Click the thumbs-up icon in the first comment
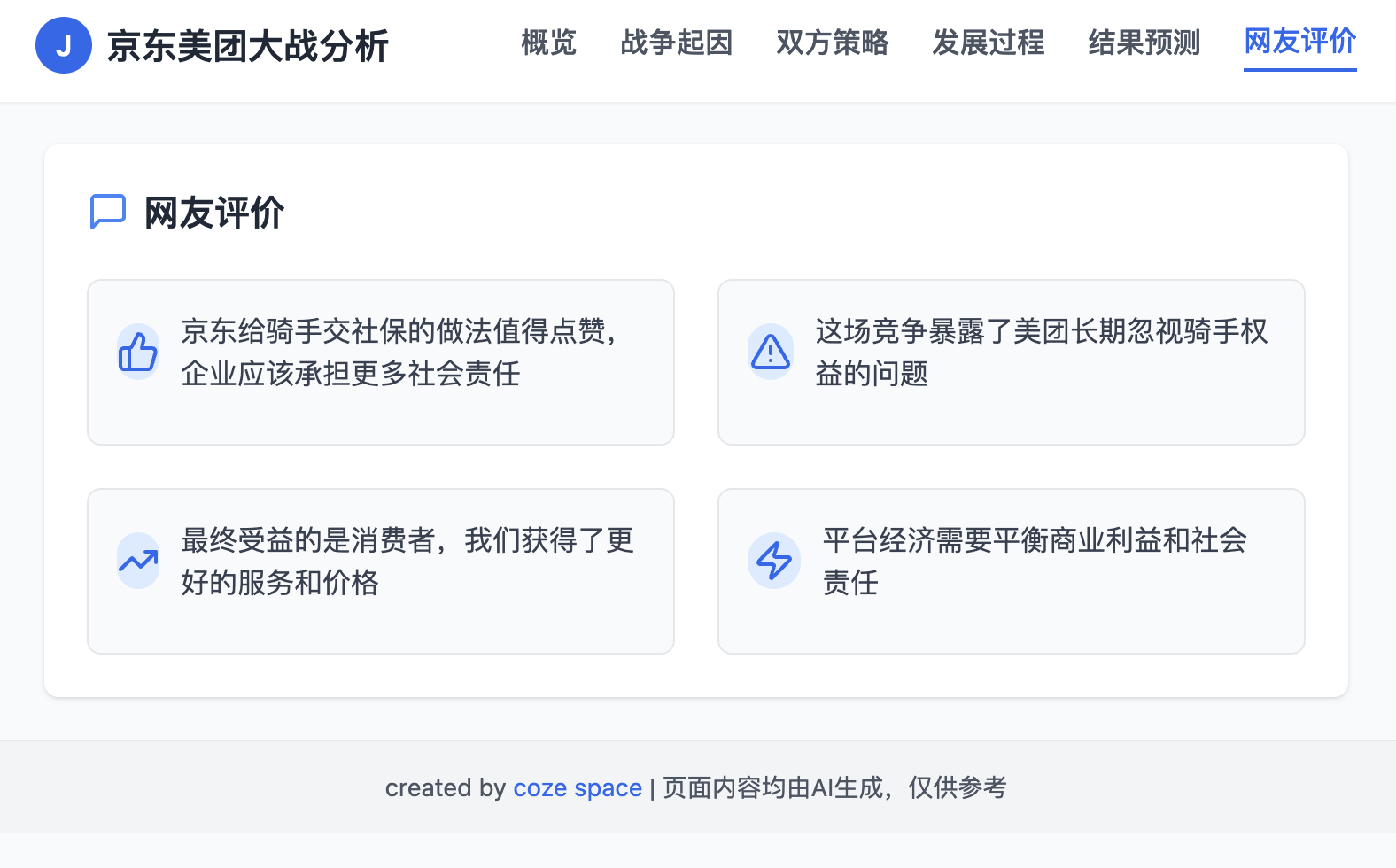This screenshot has width=1396, height=868. click(x=138, y=352)
